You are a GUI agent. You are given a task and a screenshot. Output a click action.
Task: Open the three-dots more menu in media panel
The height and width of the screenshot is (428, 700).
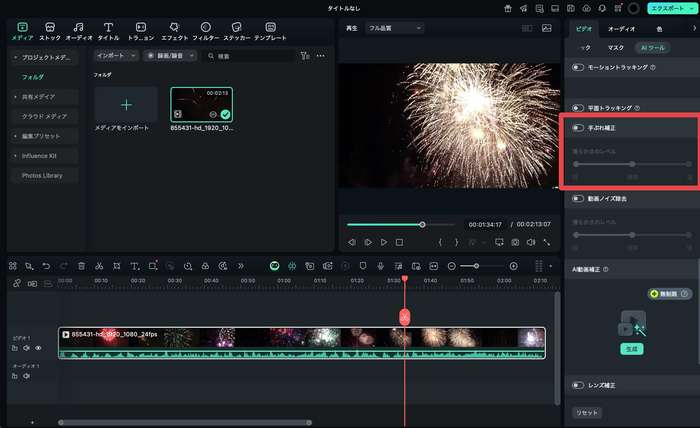tap(321, 56)
